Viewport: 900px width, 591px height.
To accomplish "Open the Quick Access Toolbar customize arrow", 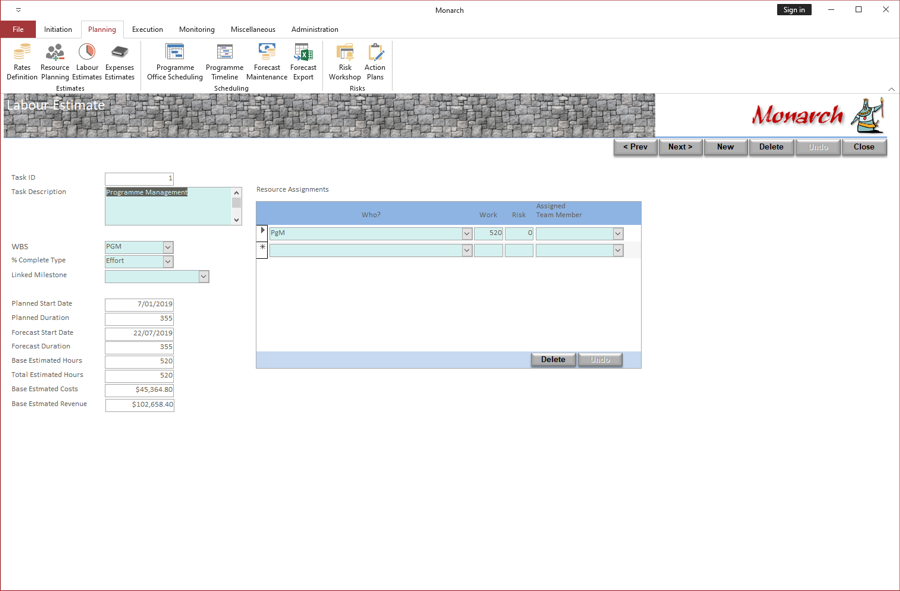I will point(18,10).
